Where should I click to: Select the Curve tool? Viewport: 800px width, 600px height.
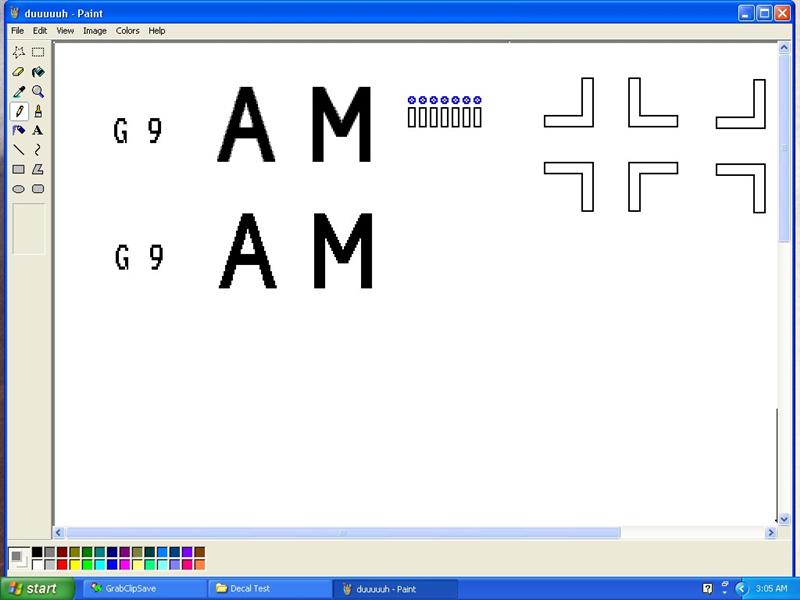click(x=38, y=149)
